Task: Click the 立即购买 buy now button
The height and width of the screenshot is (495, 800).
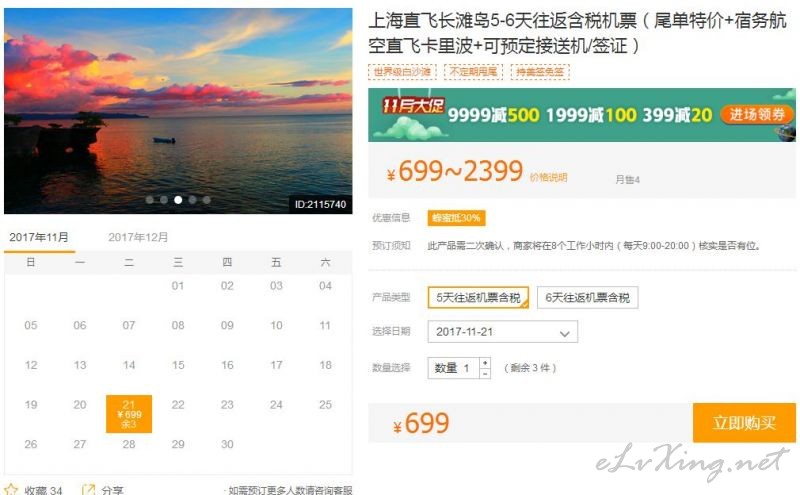Action: pyautogui.click(x=744, y=423)
